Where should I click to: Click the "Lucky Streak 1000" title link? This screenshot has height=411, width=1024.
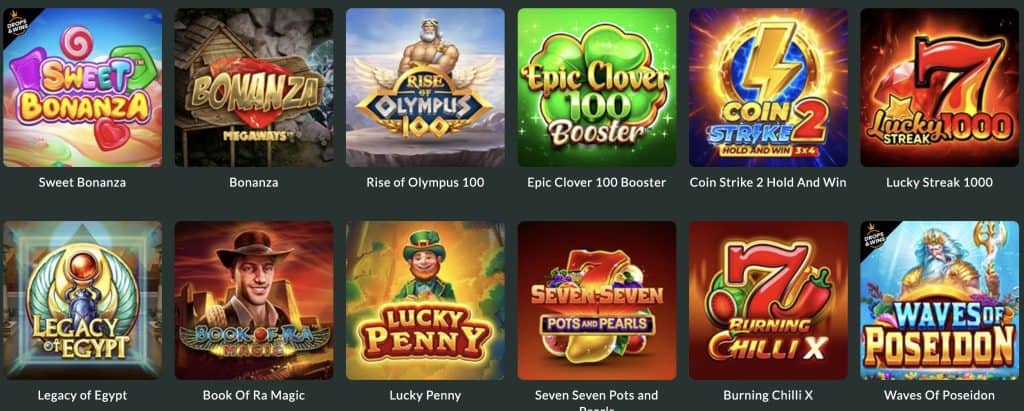pyautogui.click(x=939, y=182)
